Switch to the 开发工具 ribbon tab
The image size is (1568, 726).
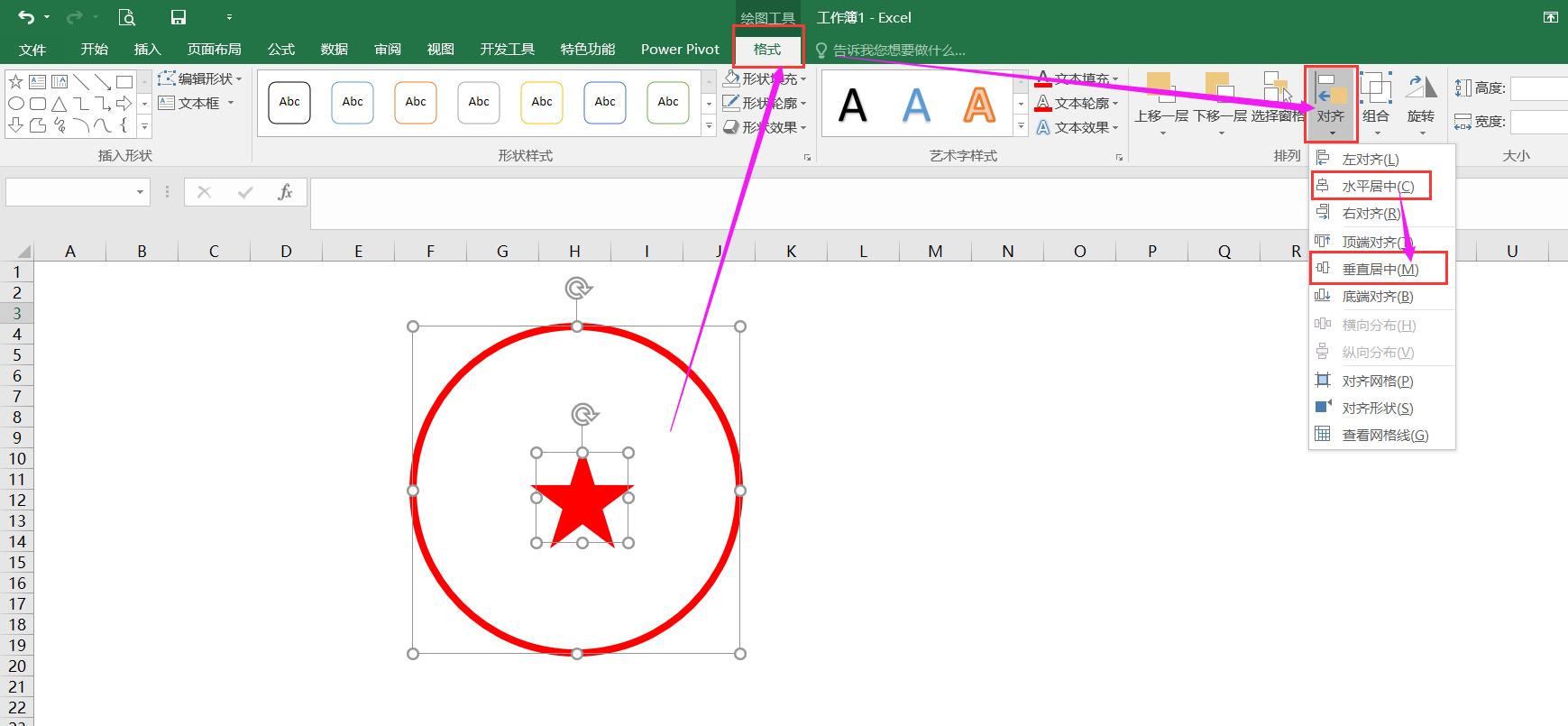(508, 49)
